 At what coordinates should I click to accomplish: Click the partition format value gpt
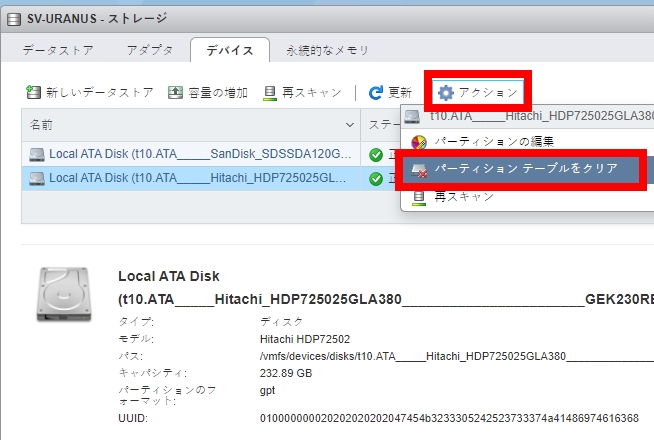[267, 391]
